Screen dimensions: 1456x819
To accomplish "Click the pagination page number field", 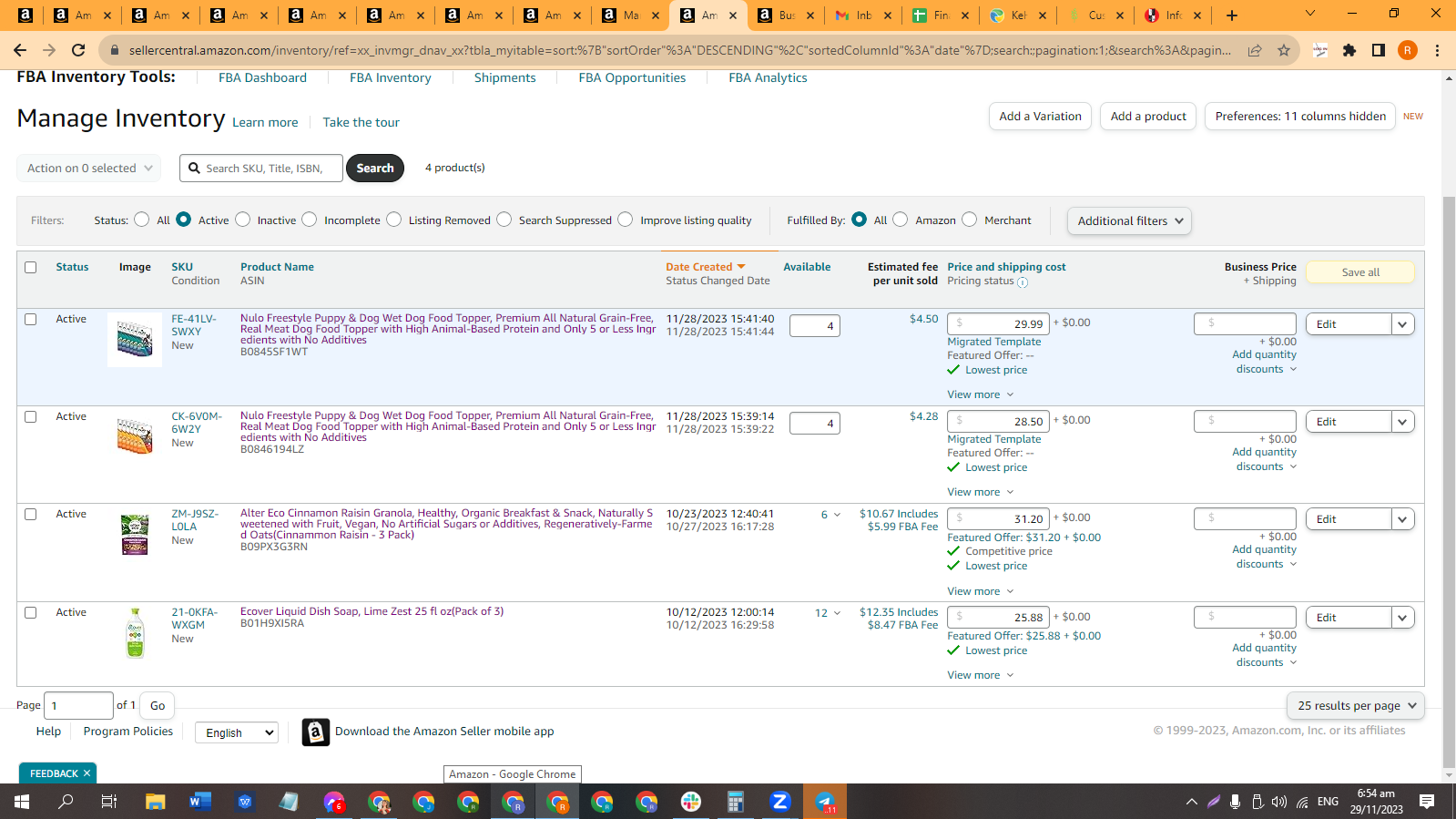I will (78, 705).
